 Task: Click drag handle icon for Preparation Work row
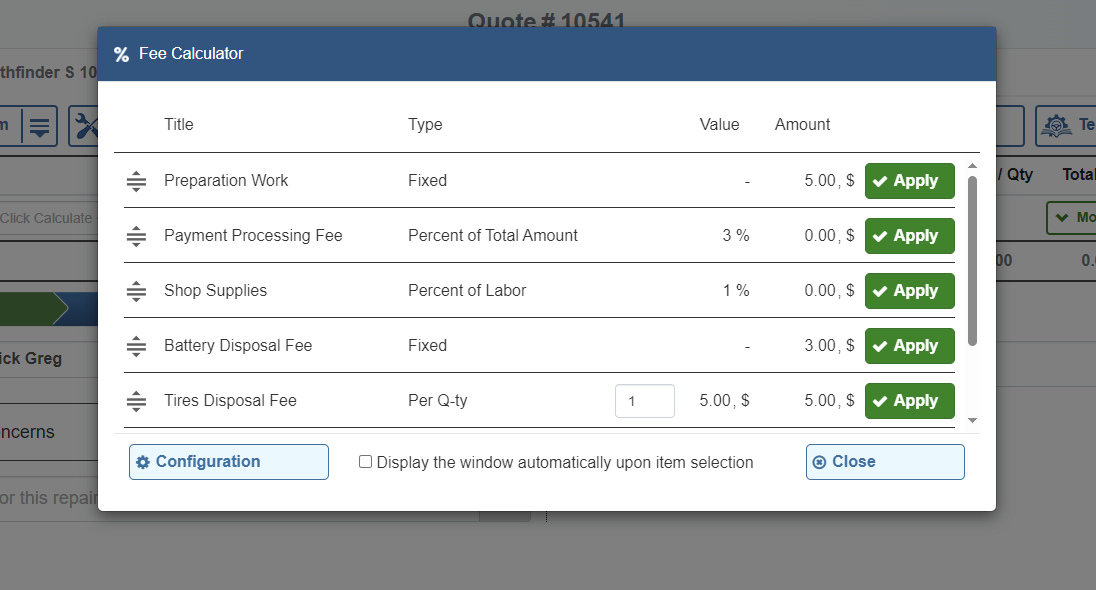click(x=136, y=181)
